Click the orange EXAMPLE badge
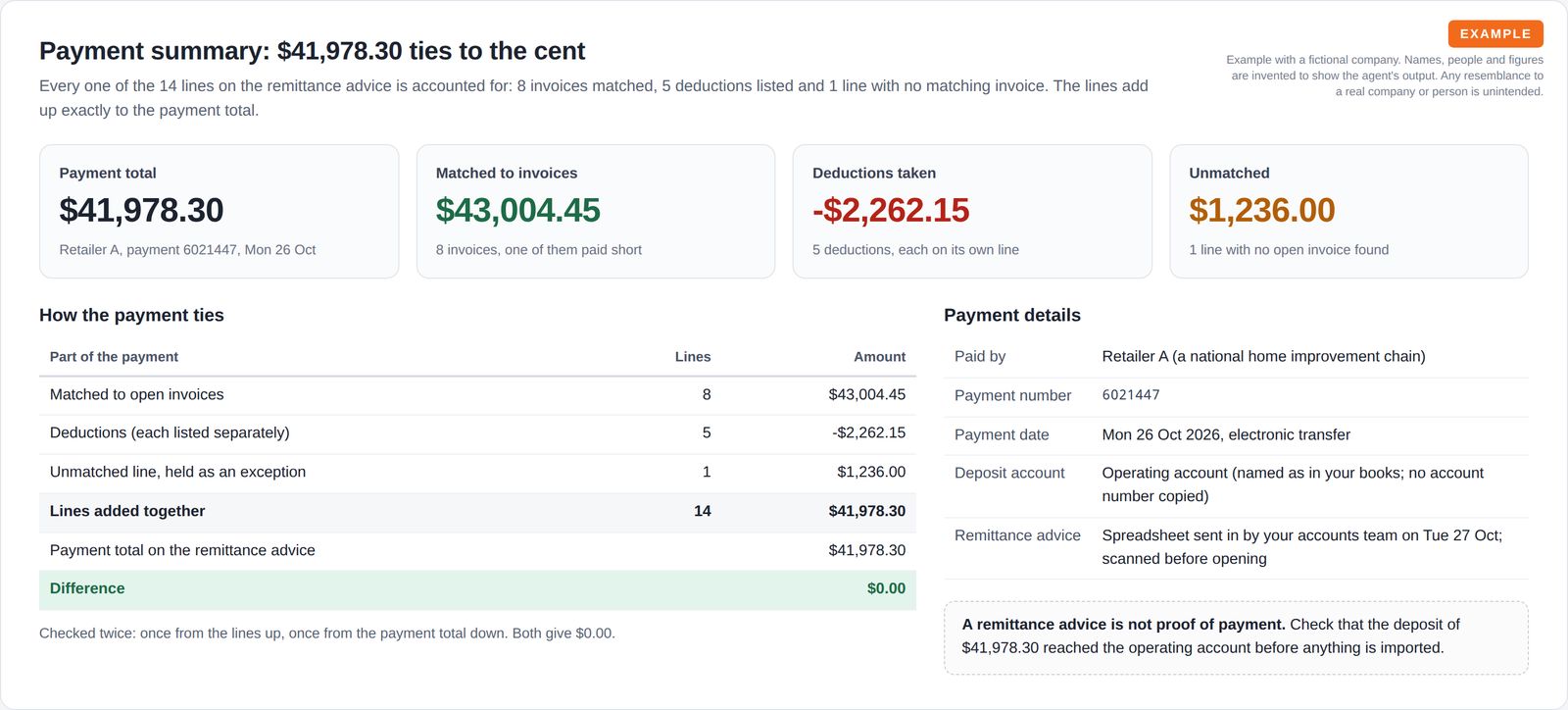The height and width of the screenshot is (710, 1568). [x=1495, y=33]
